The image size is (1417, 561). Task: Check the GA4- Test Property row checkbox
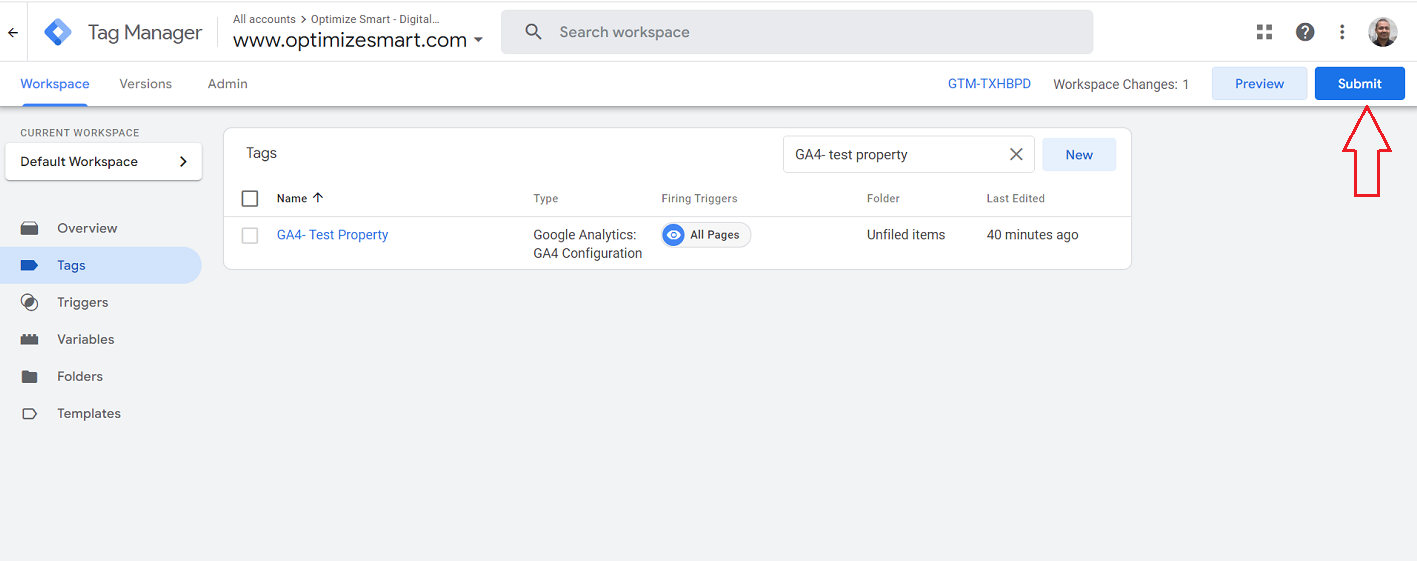[250, 235]
